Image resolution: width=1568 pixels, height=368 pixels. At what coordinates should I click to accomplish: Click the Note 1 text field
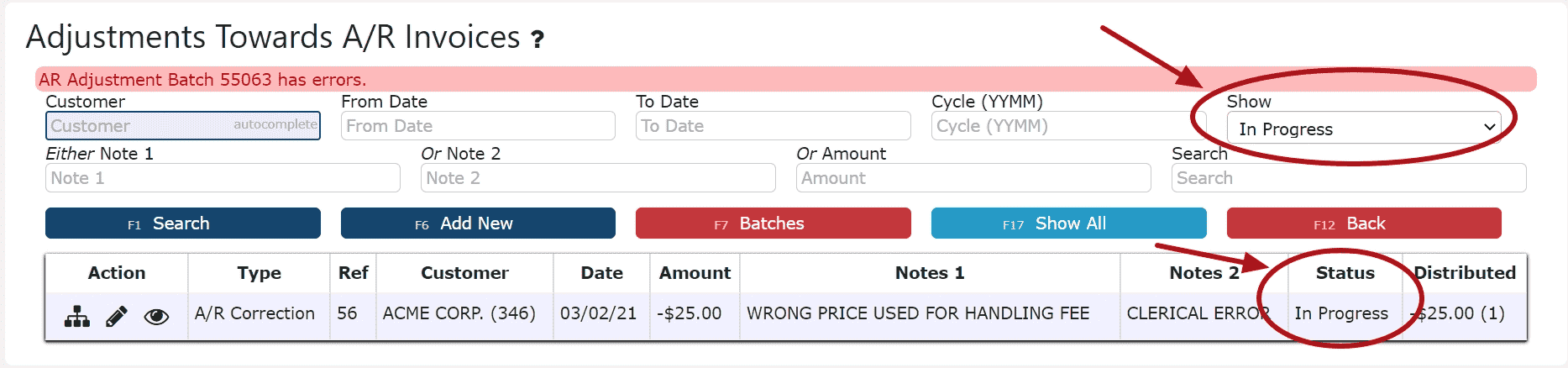click(223, 178)
